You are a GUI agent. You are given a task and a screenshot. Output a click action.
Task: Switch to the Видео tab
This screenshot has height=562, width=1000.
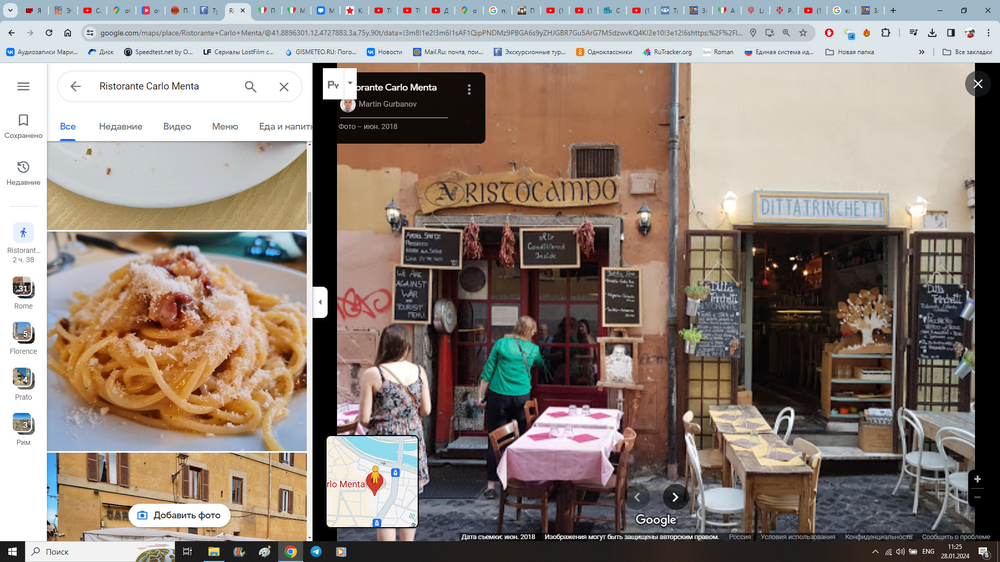pos(177,126)
